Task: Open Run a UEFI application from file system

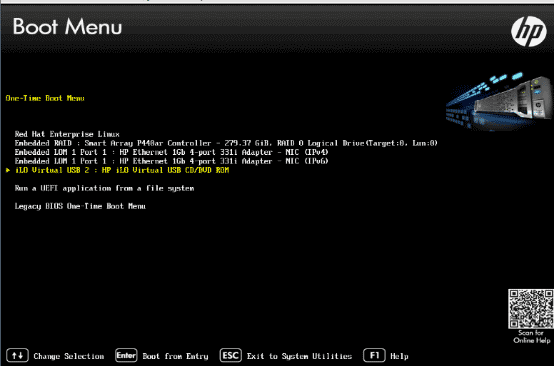Action: point(105,188)
